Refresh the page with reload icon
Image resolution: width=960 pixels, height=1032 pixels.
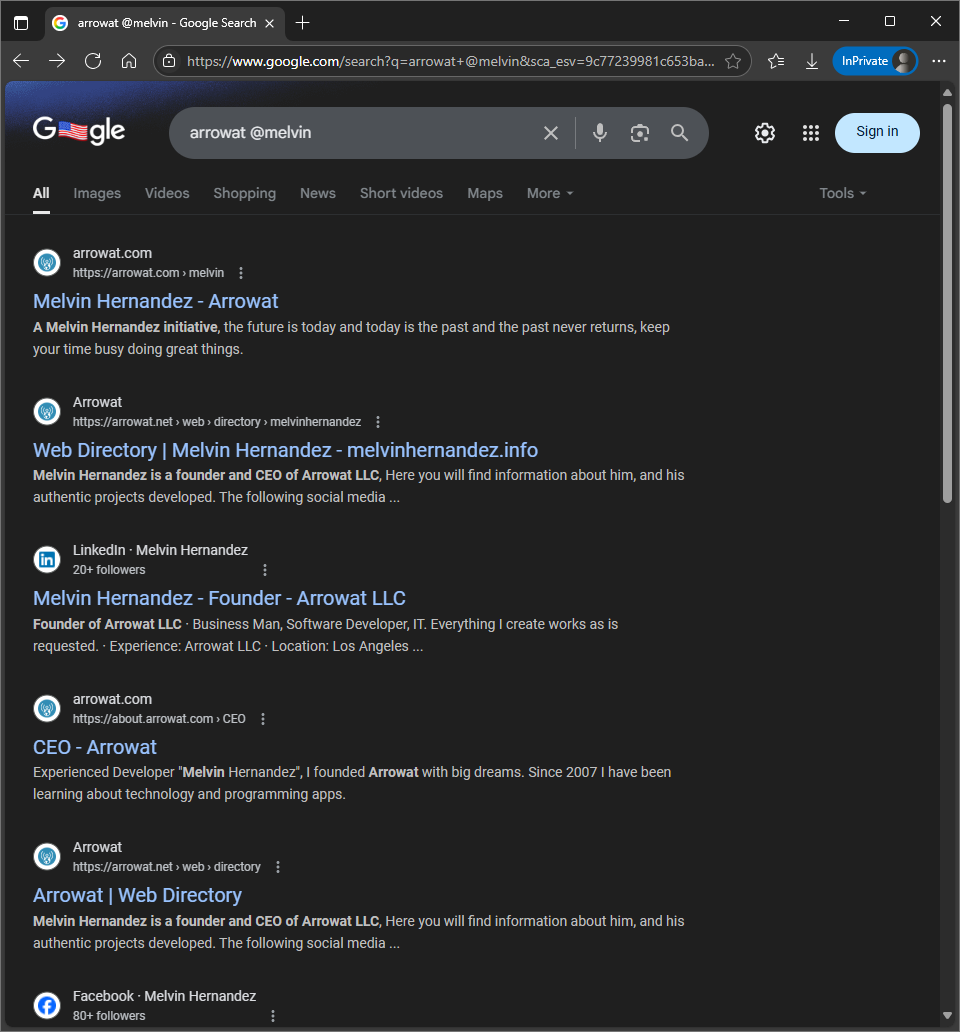pyautogui.click(x=93, y=61)
